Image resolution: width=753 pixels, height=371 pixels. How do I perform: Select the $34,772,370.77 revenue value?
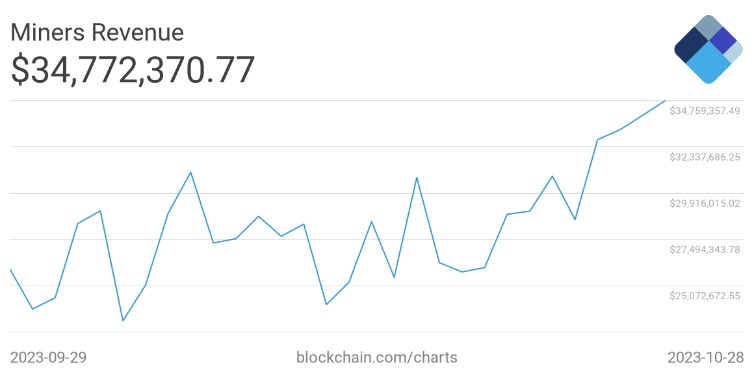coord(133,70)
